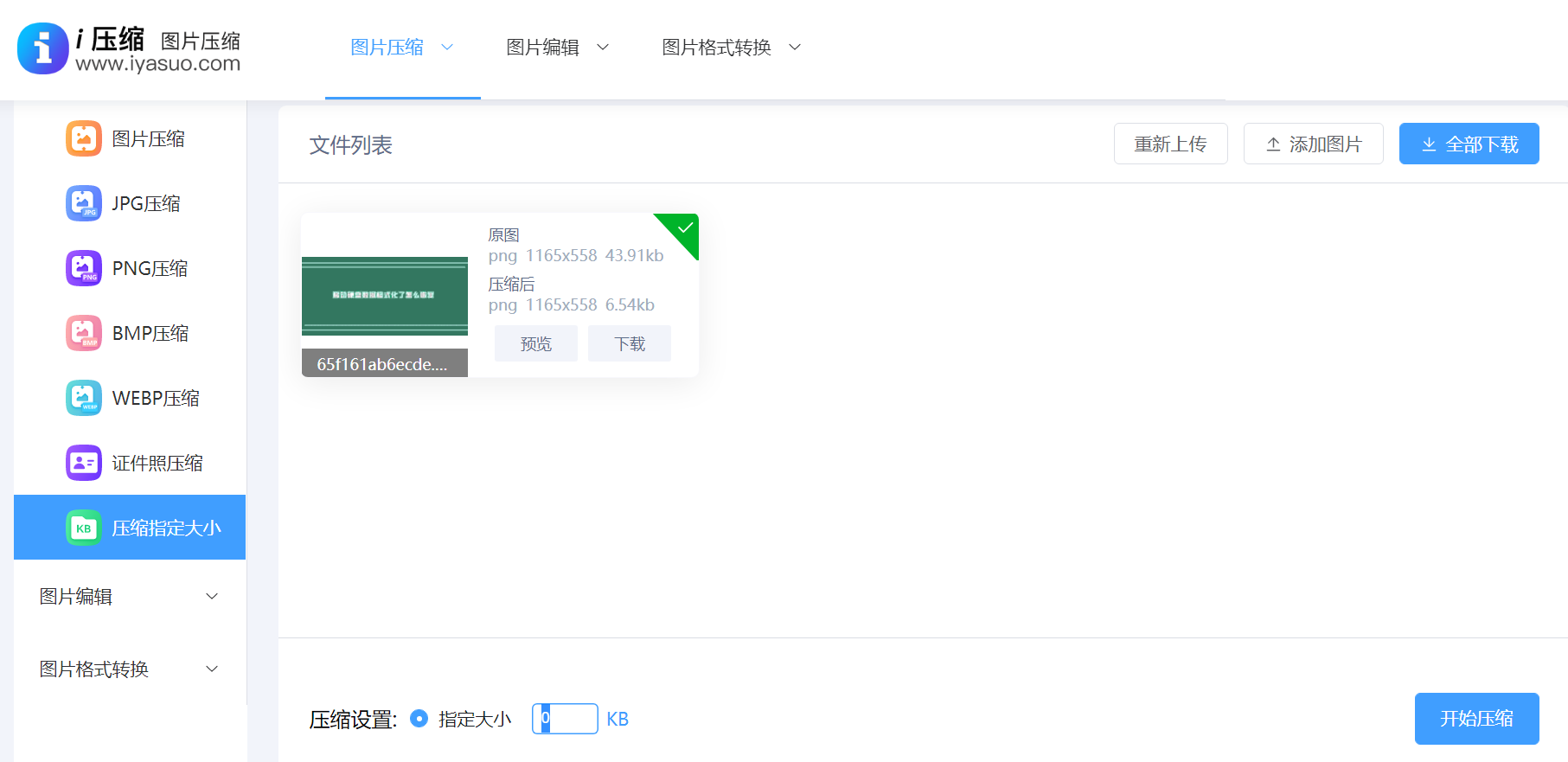
Task: Open the 图片编辑 top dropdown menu
Action: pos(557,48)
